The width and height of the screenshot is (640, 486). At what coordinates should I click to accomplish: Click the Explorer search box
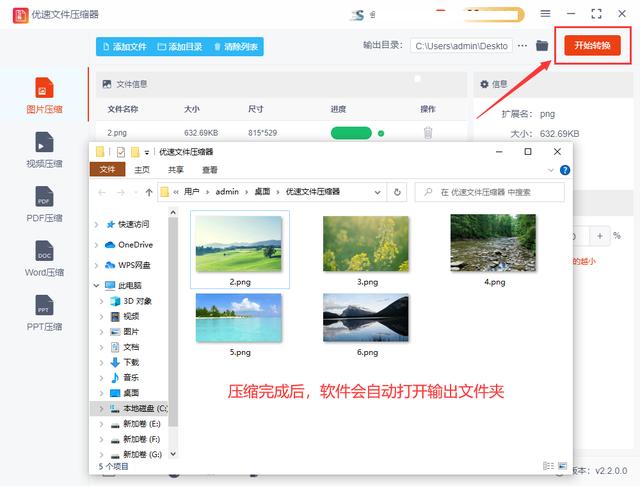pyautogui.click(x=490, y=192)
